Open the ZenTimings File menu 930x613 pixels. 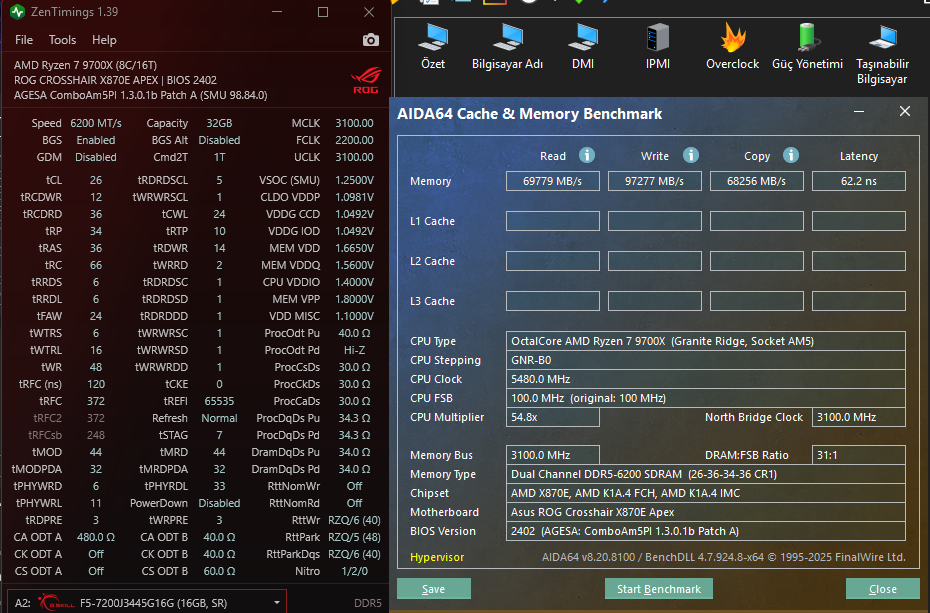tap(24, 40)
